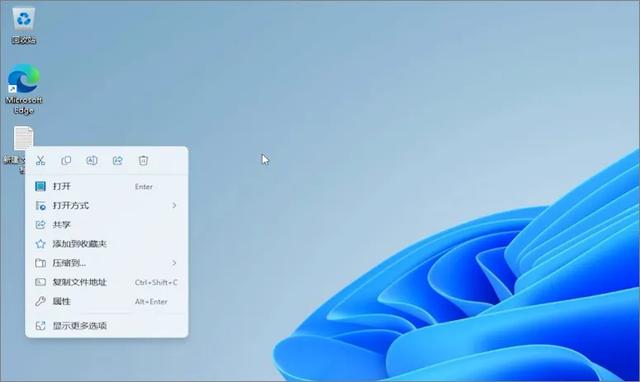Choose 共享 menu entry
This screenshot has width=640, height=382.
(x=107, y=224)
